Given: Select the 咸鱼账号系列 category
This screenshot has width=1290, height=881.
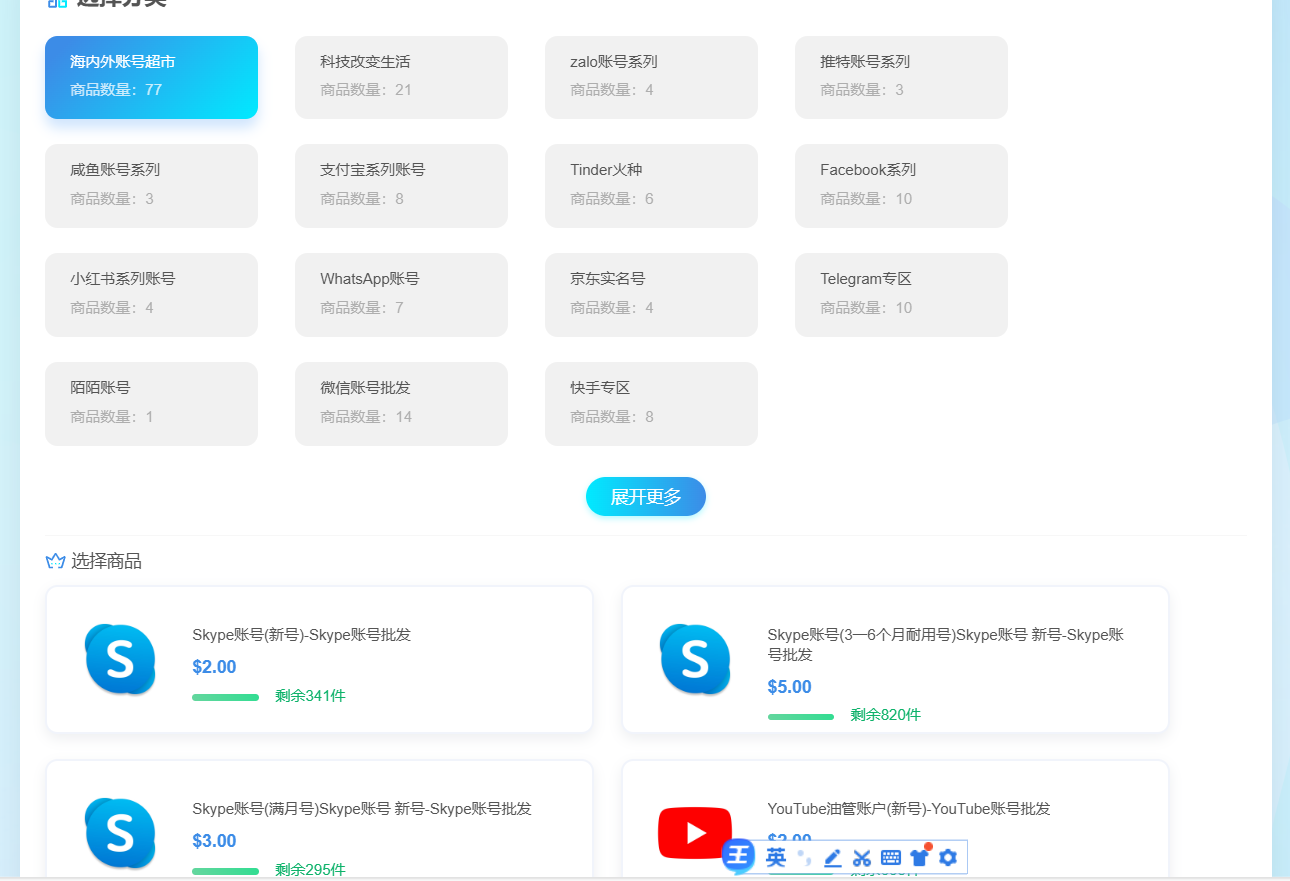Looking at the screenshot, I should coord(151,186).
